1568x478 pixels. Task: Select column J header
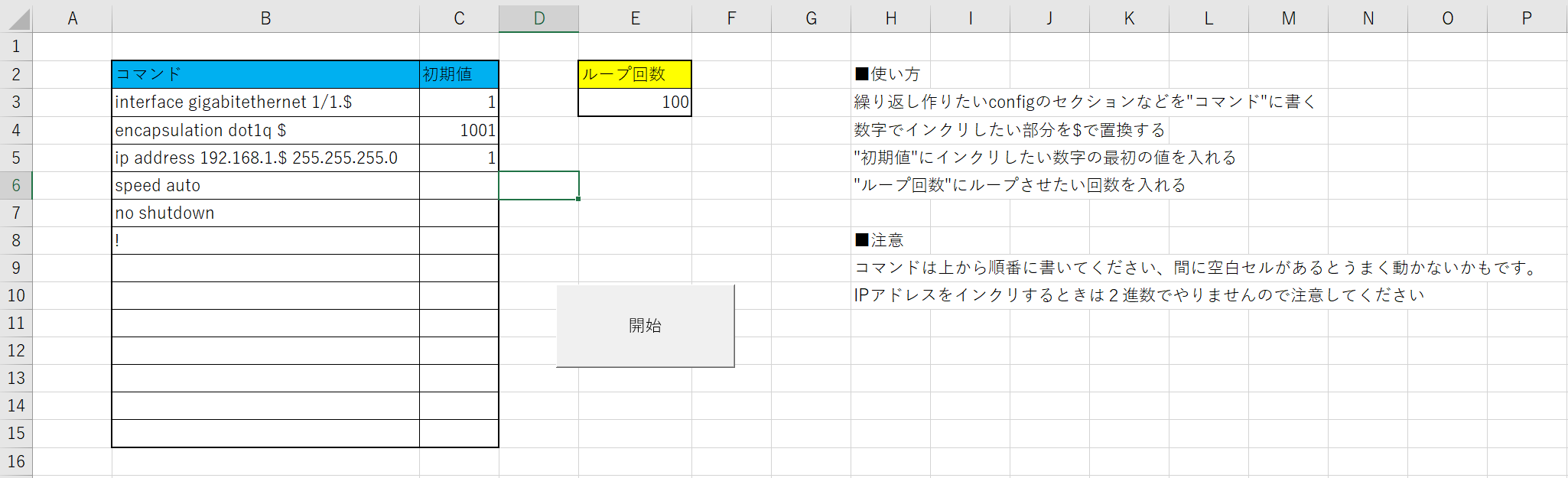coord(1050,18)
